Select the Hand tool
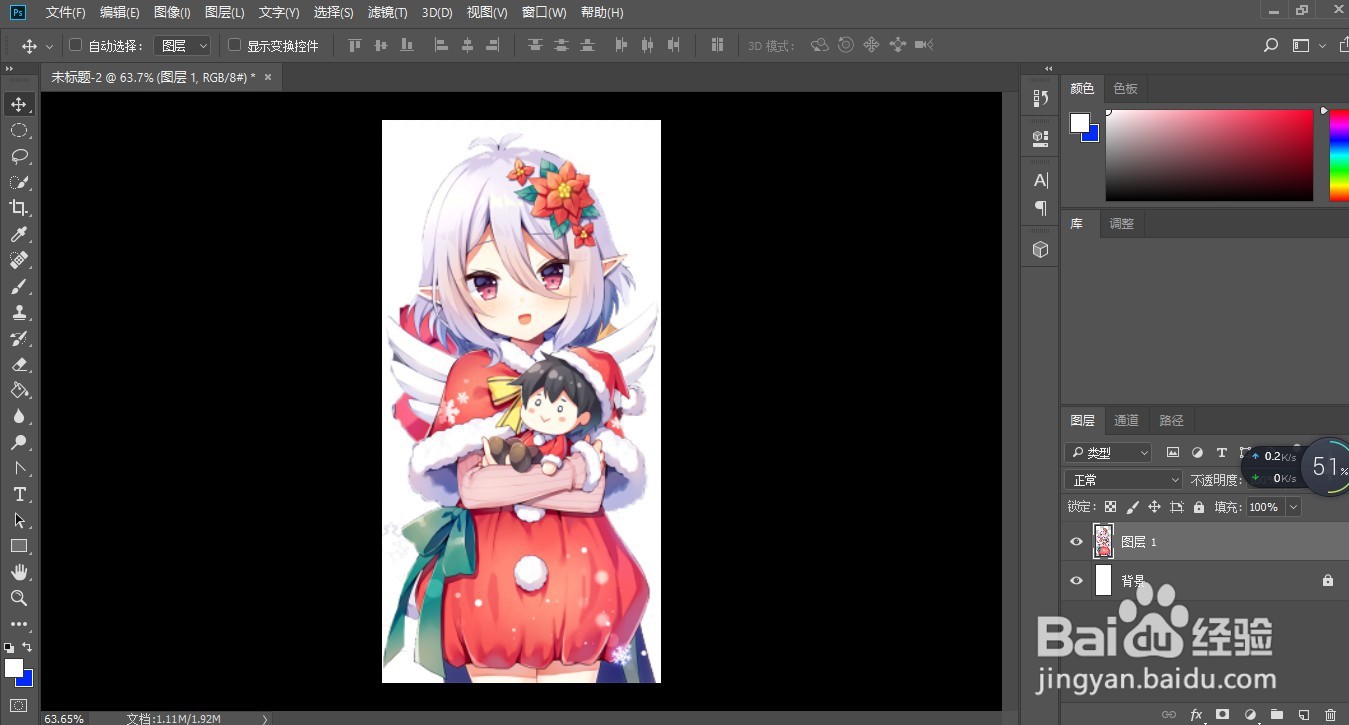1349x725 pixels. point(19,572)
